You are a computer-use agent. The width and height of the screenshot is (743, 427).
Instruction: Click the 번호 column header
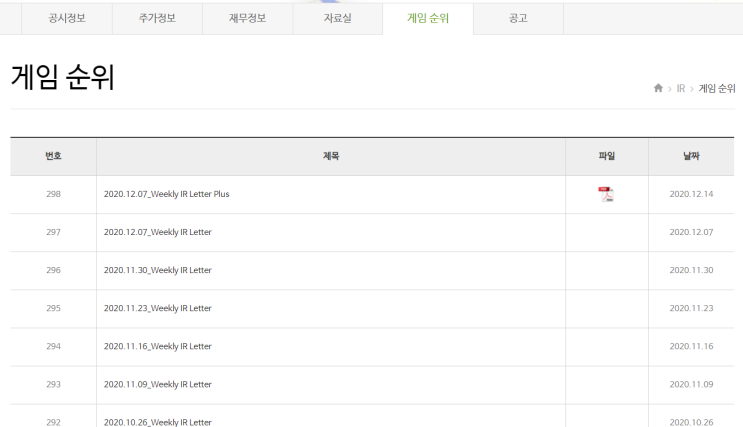point(54,156)
